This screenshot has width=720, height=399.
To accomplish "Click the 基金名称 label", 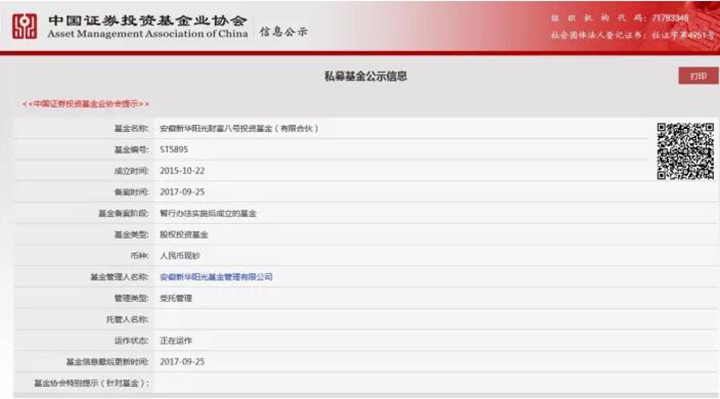I will (x=131, y=129).
